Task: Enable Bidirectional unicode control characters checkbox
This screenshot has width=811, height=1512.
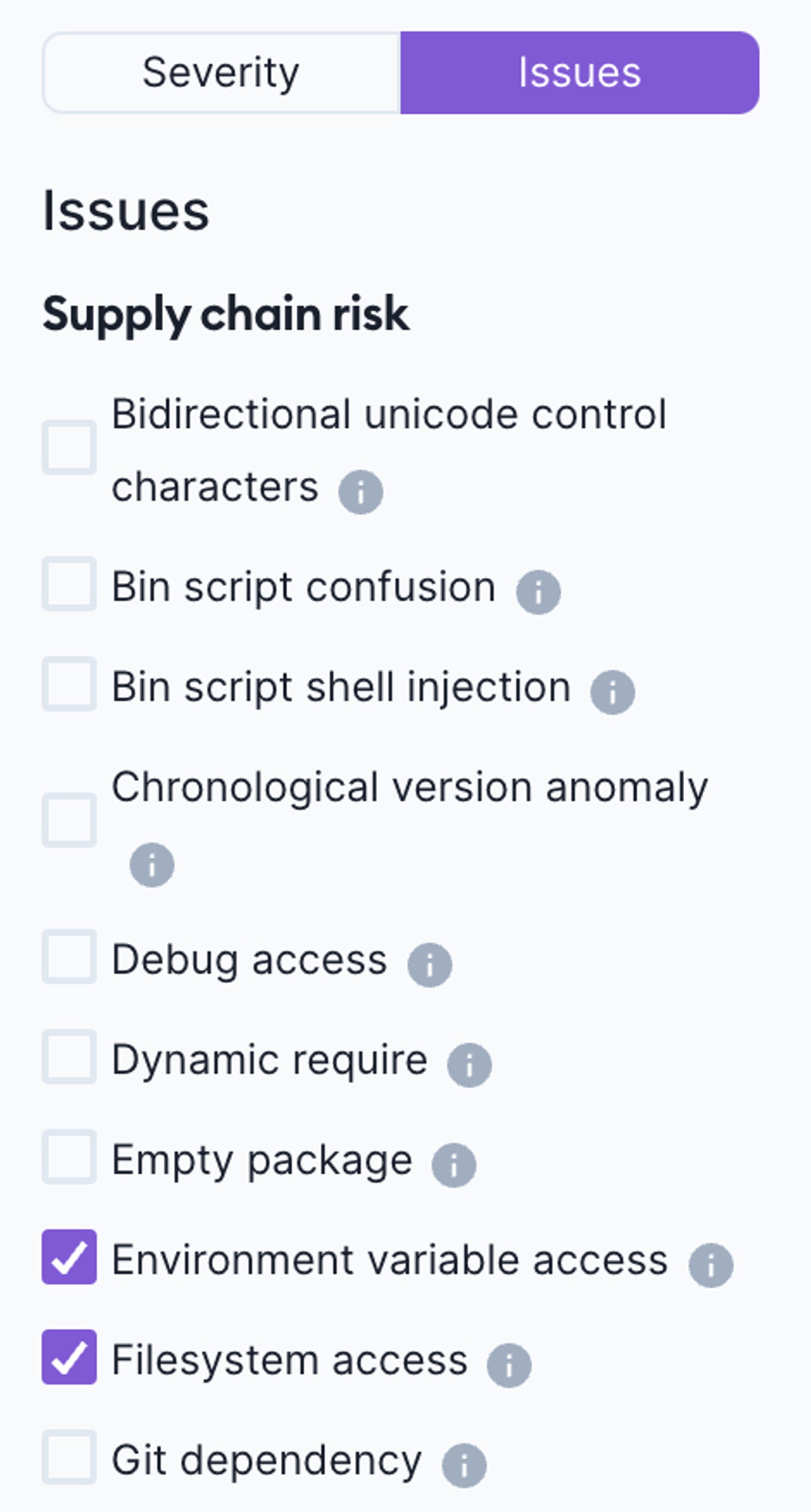Action: click(x=69, y=447)
